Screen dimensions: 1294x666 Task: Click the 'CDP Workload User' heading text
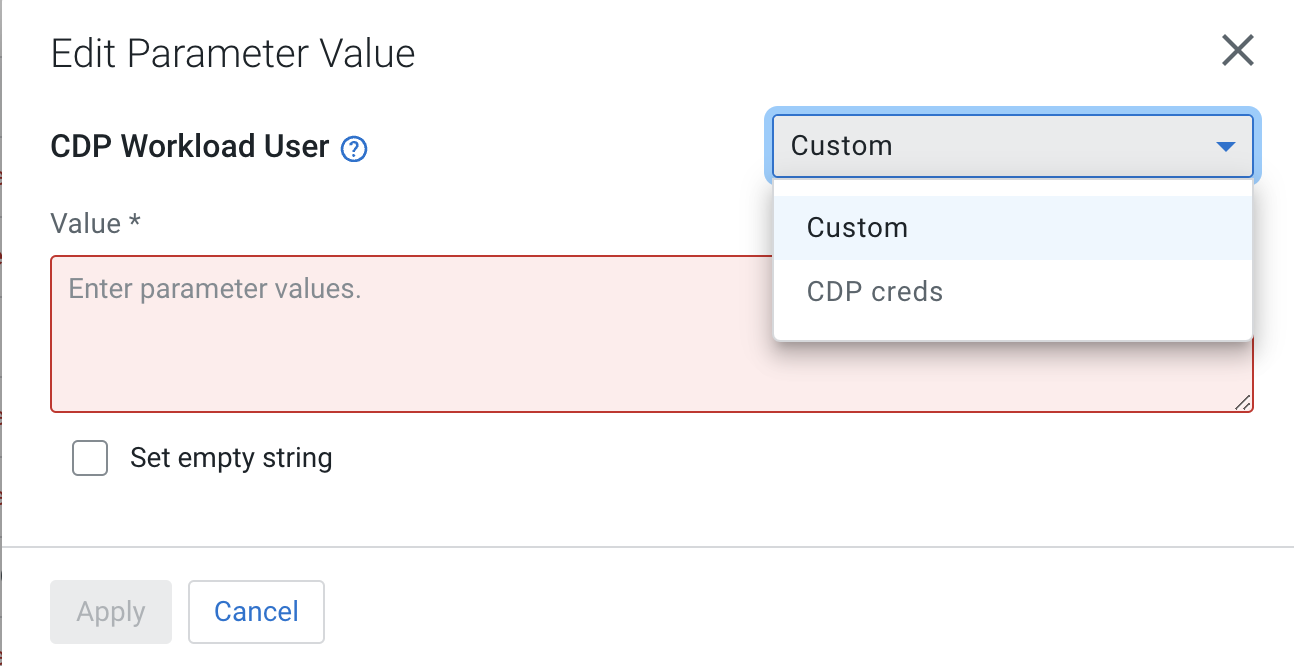(190, 147)
